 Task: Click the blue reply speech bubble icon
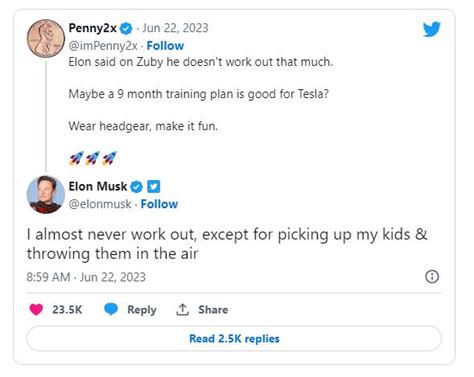(111, 309)
